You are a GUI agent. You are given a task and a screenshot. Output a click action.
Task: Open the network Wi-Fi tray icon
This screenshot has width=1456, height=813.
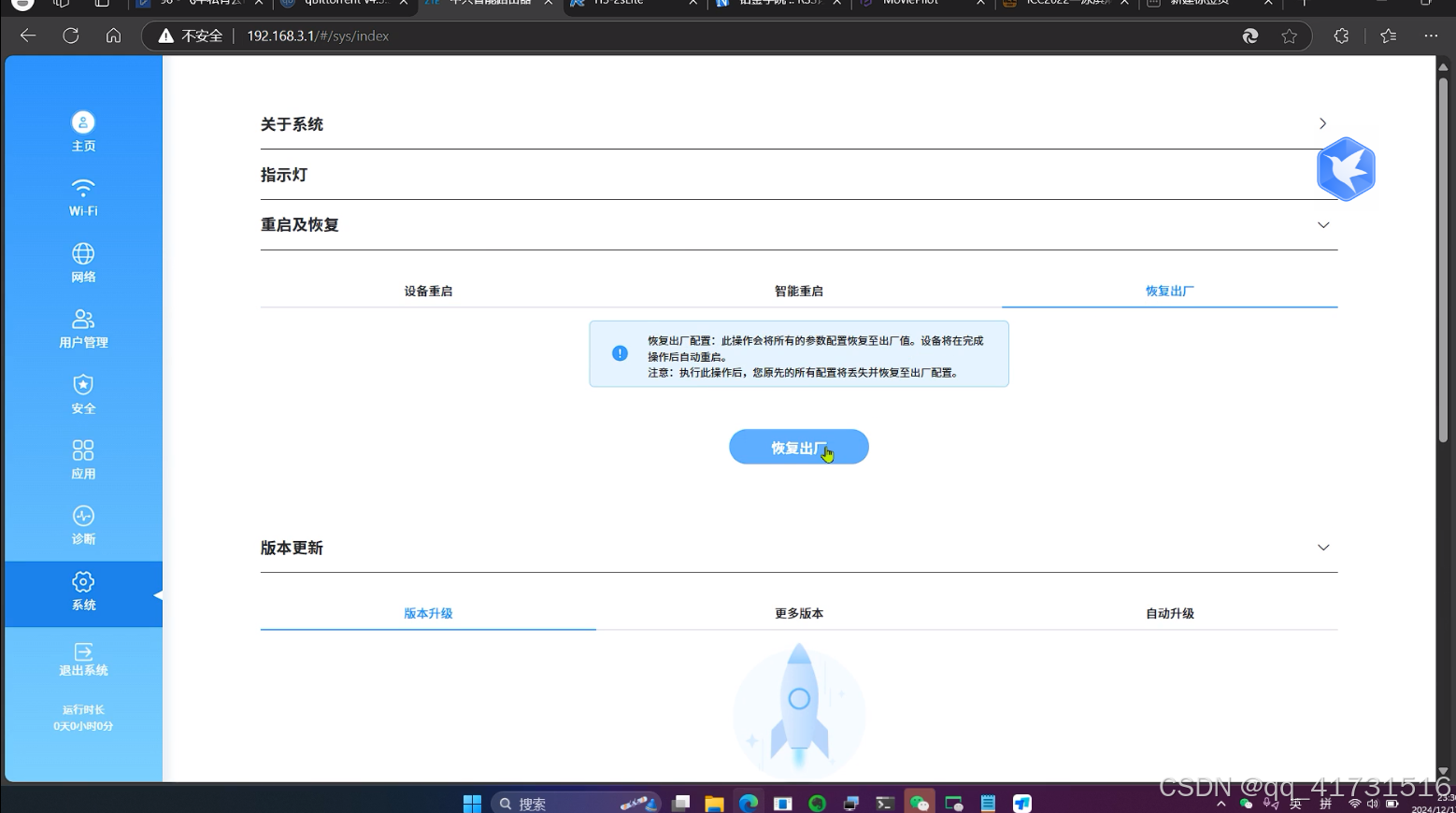coord(1354,804)
